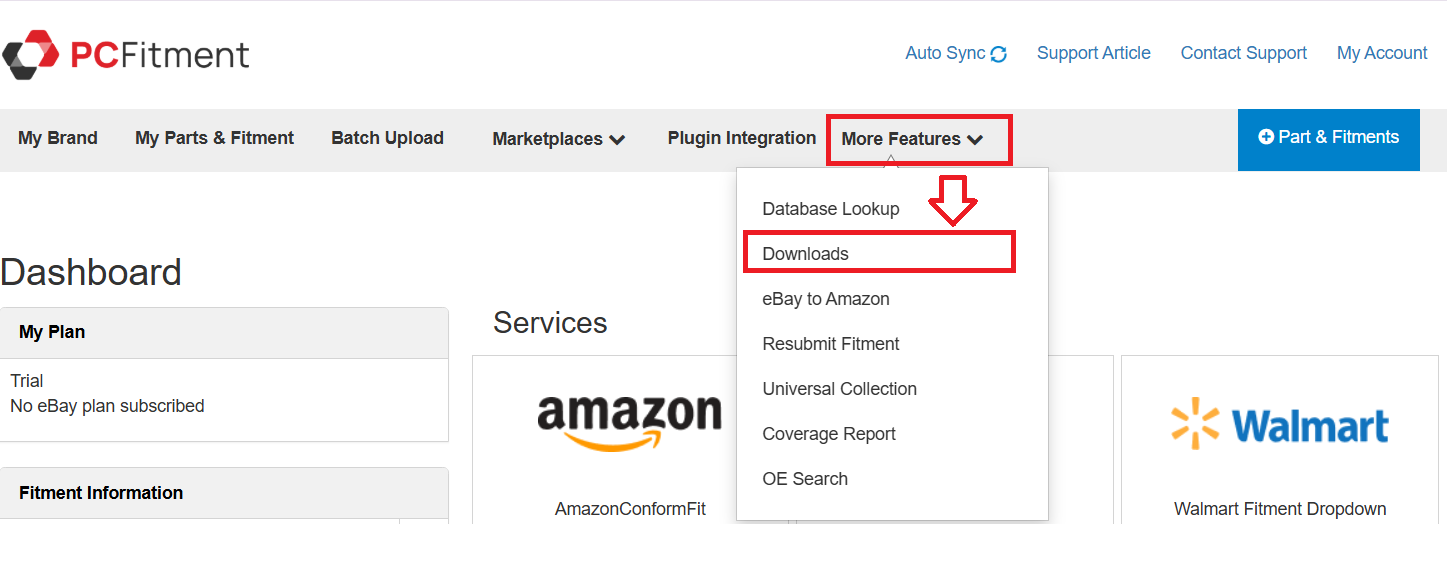Screen dimensions: 1447x571
Task: Click the PCFitment logo
Action: click(x=126, y=54)
